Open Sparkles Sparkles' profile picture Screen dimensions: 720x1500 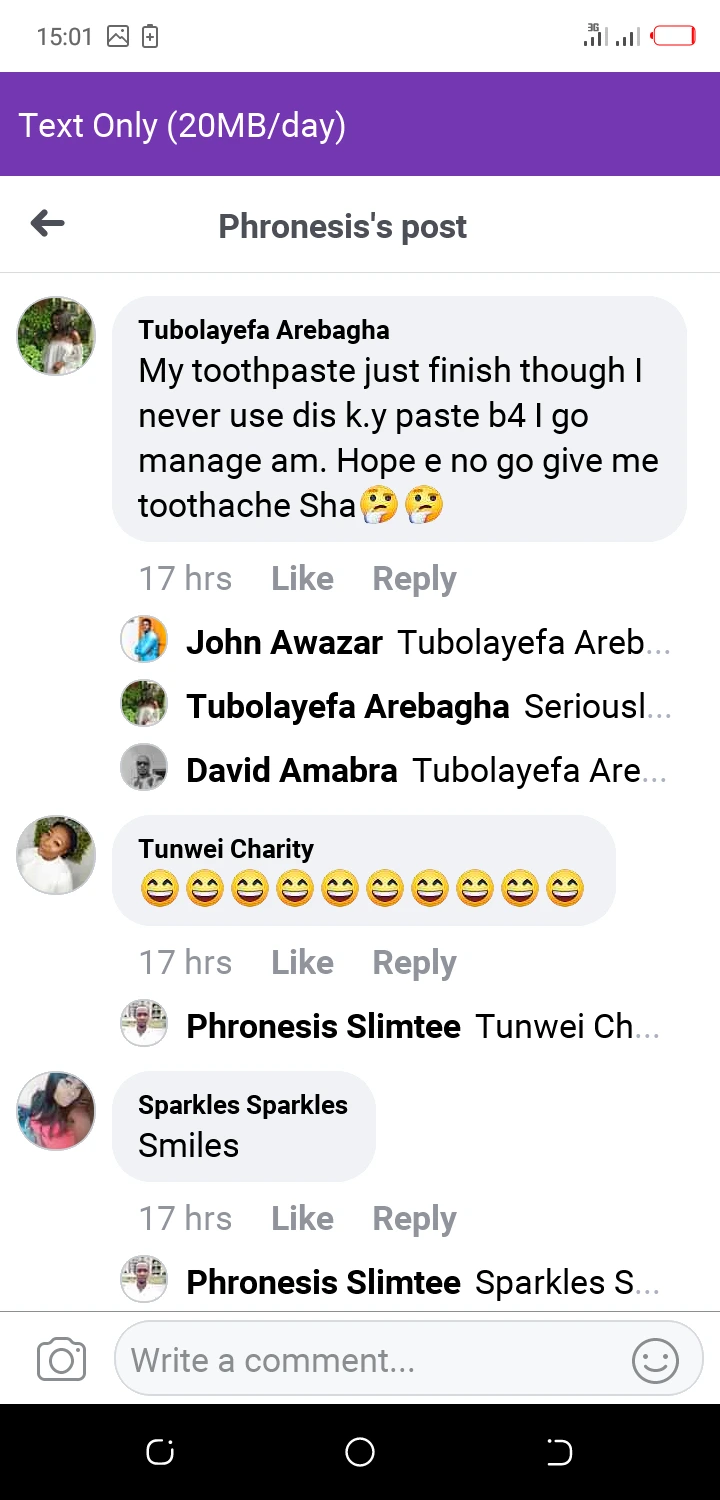click(x=56, y=1110)
